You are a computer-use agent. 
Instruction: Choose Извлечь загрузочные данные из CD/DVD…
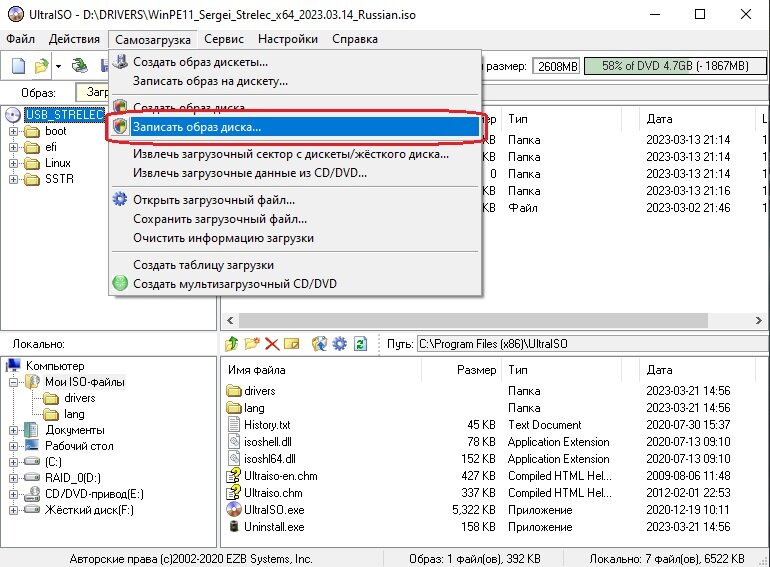pyautogui.click(x=295, y=173)
